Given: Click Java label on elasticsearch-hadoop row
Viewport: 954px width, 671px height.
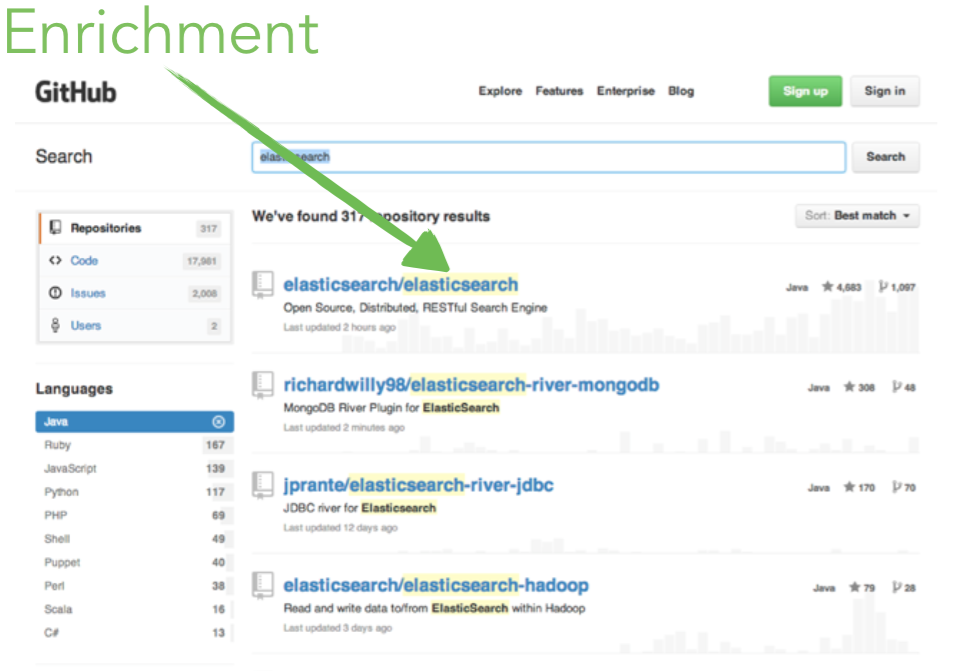Looking at the screenshot, I should point(824,588).
